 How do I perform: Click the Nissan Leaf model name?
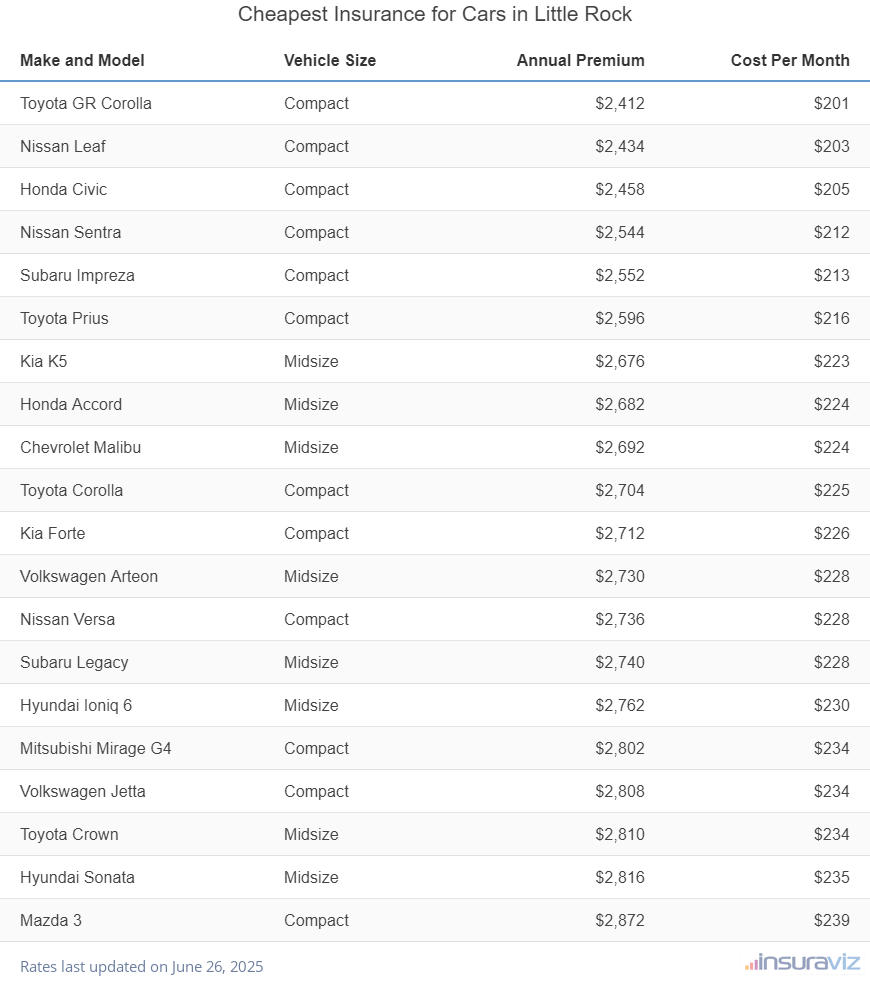(x=63, y=146)
